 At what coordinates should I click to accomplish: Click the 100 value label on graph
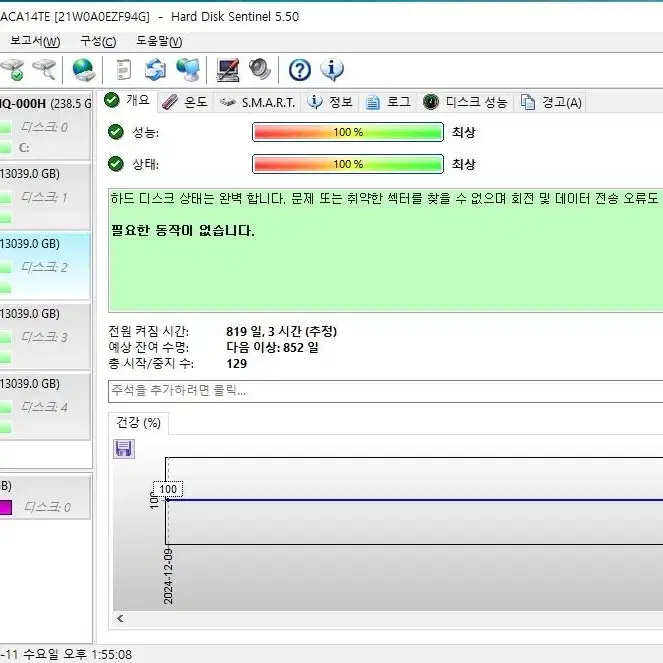[x=168, y=489]
